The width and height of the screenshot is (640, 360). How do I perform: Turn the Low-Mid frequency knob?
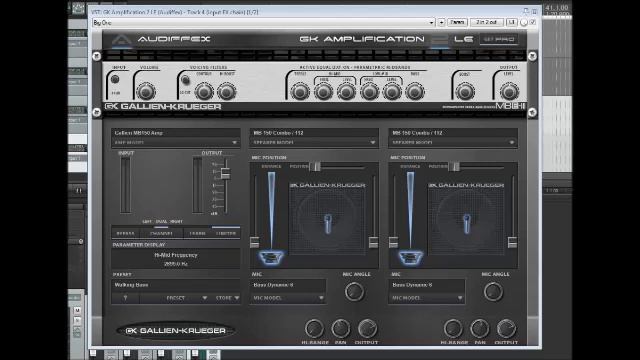point(369,92)
